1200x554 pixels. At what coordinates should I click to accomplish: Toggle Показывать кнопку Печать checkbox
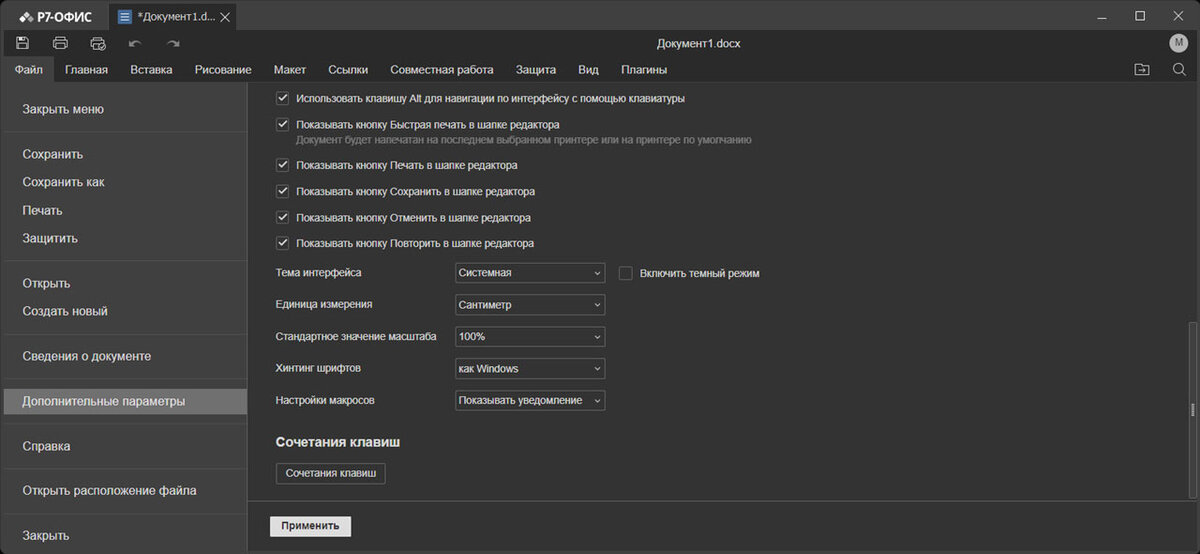click(282, 165)
